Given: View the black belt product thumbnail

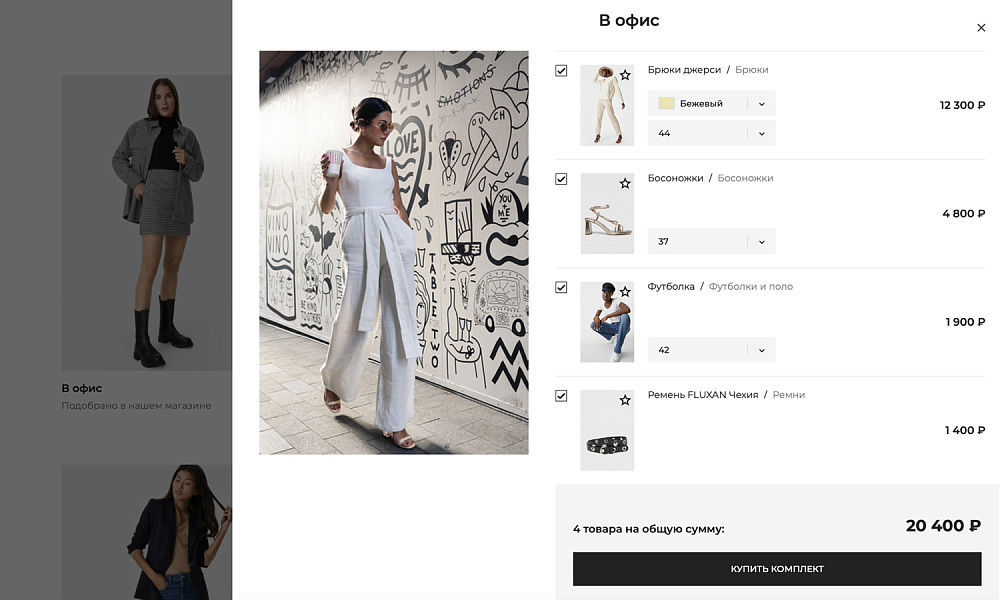Looking at the screenshot, I should (x=607, y=430).
